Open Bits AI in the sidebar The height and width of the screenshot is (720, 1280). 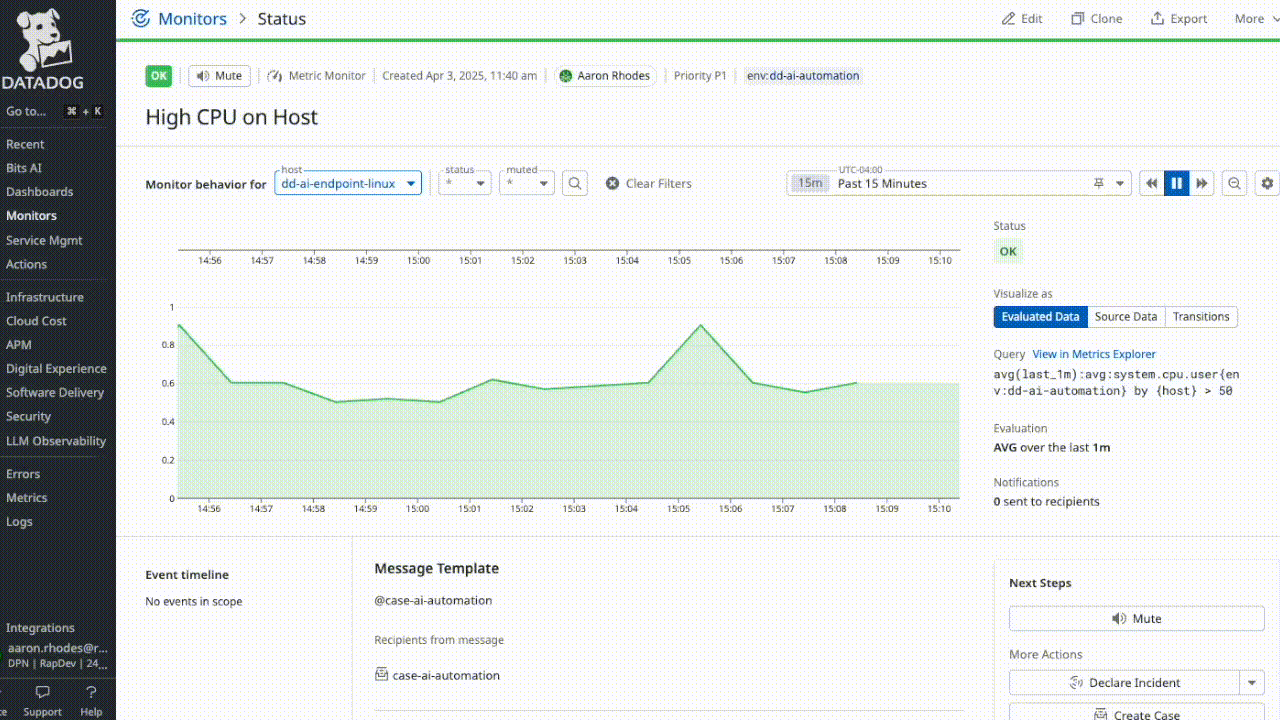(x=24, y=168)
